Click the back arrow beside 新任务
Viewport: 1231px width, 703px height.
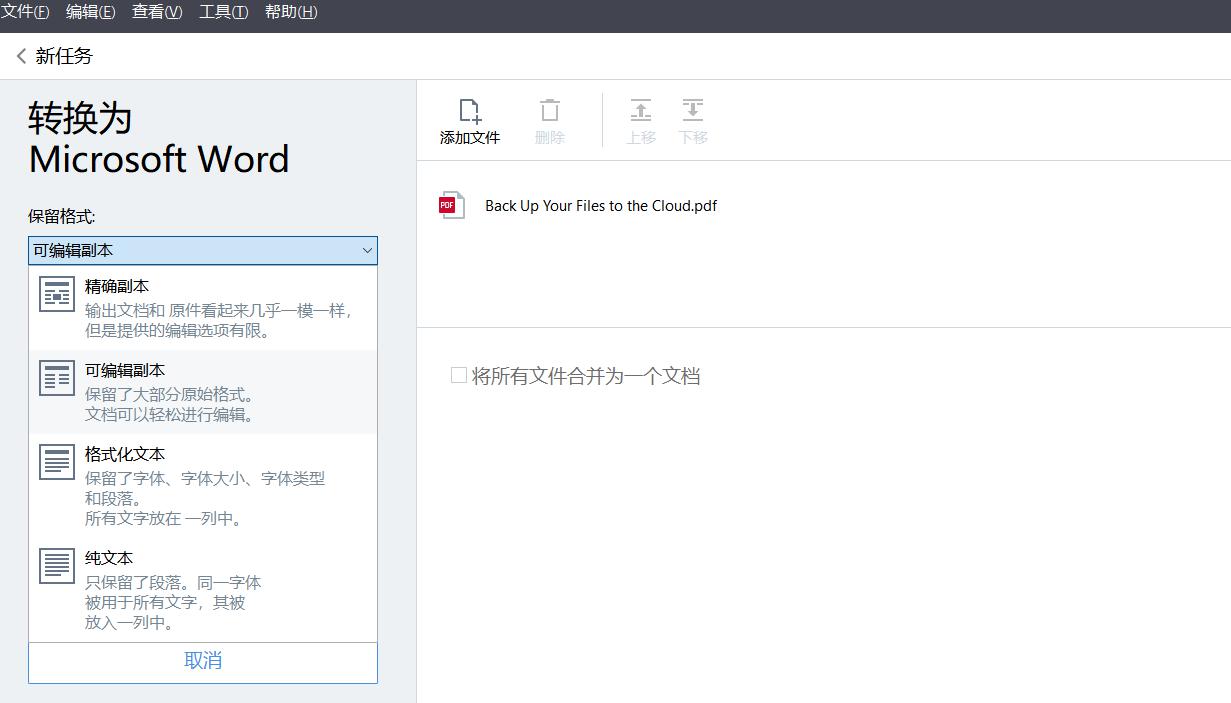(x=21, y=56)
